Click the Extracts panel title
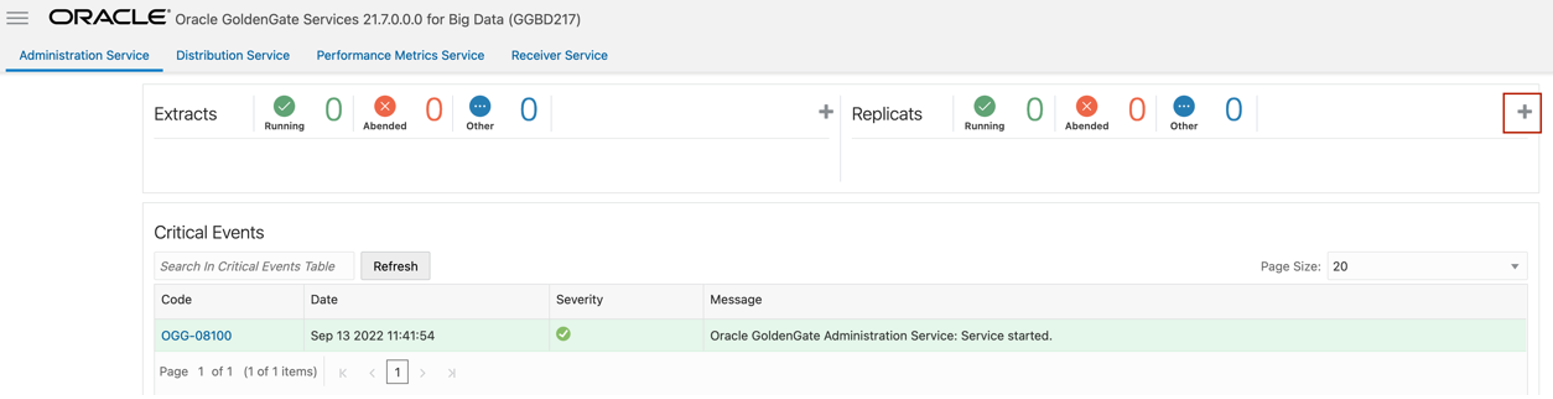The width and height of the screenshot is (1553, 399). [186, 114]
